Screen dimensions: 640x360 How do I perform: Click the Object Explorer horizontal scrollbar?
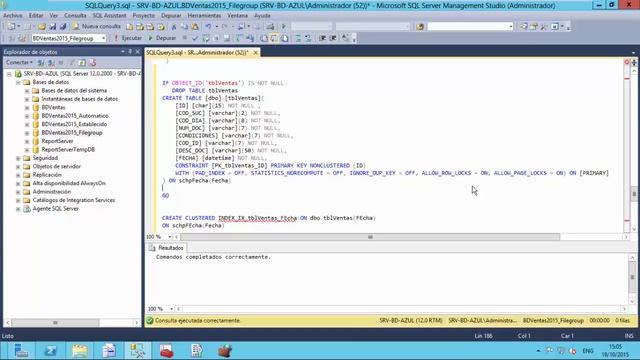pyautogui.click(x=55, y=322)
